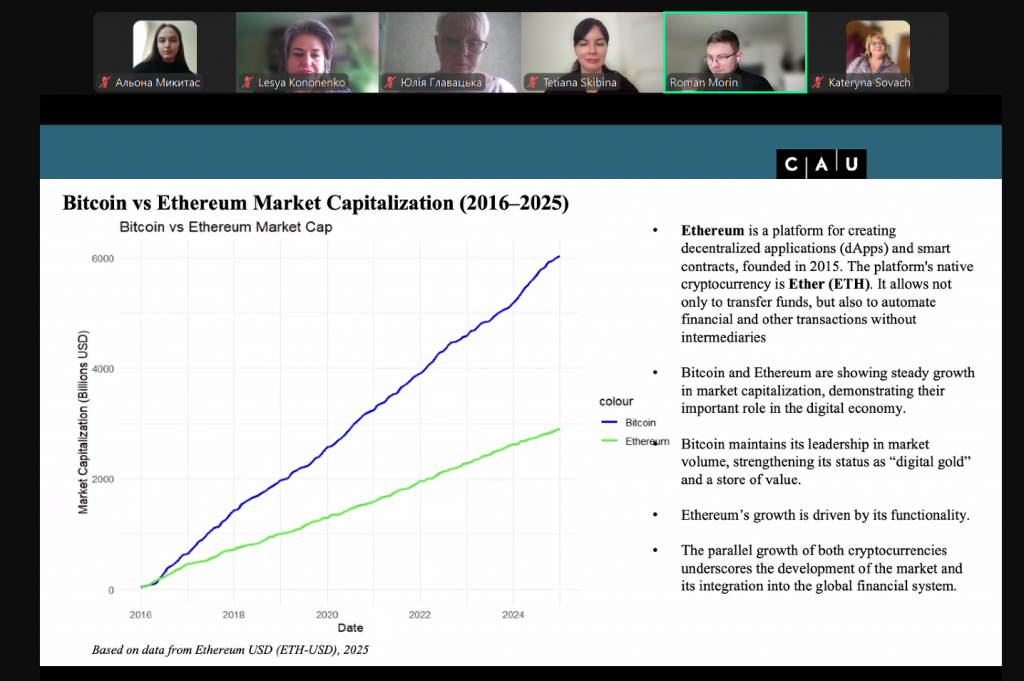Click the blue Bitcoin legend swatch
Image resolution: width=1024 pixels, height=681 pixels.
pos(611,423)
